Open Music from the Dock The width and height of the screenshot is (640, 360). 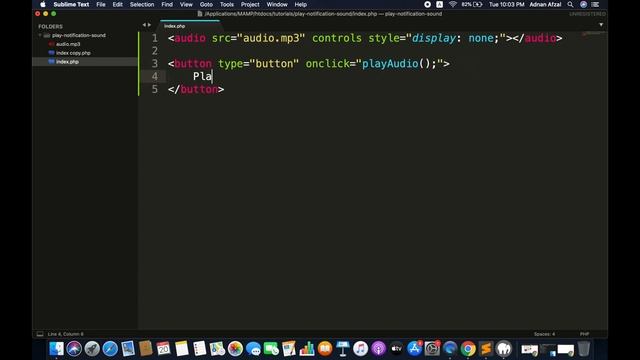click(360, 349)
